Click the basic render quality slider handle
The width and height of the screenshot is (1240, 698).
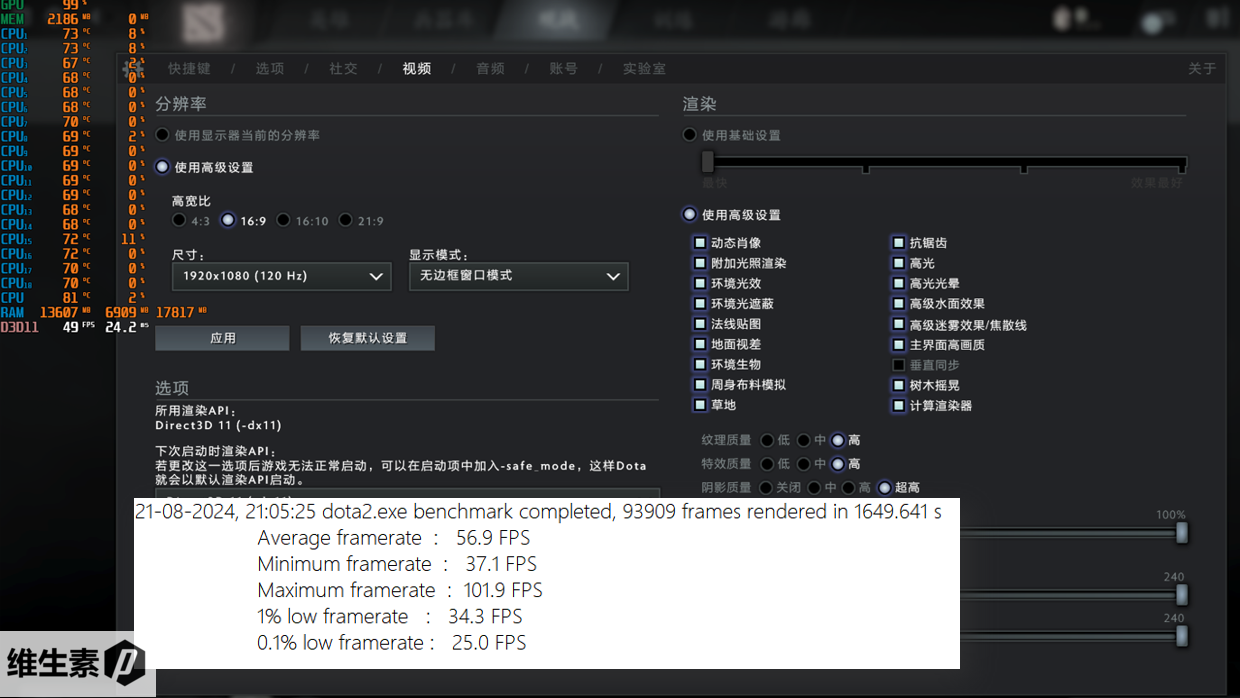[708, 162]
